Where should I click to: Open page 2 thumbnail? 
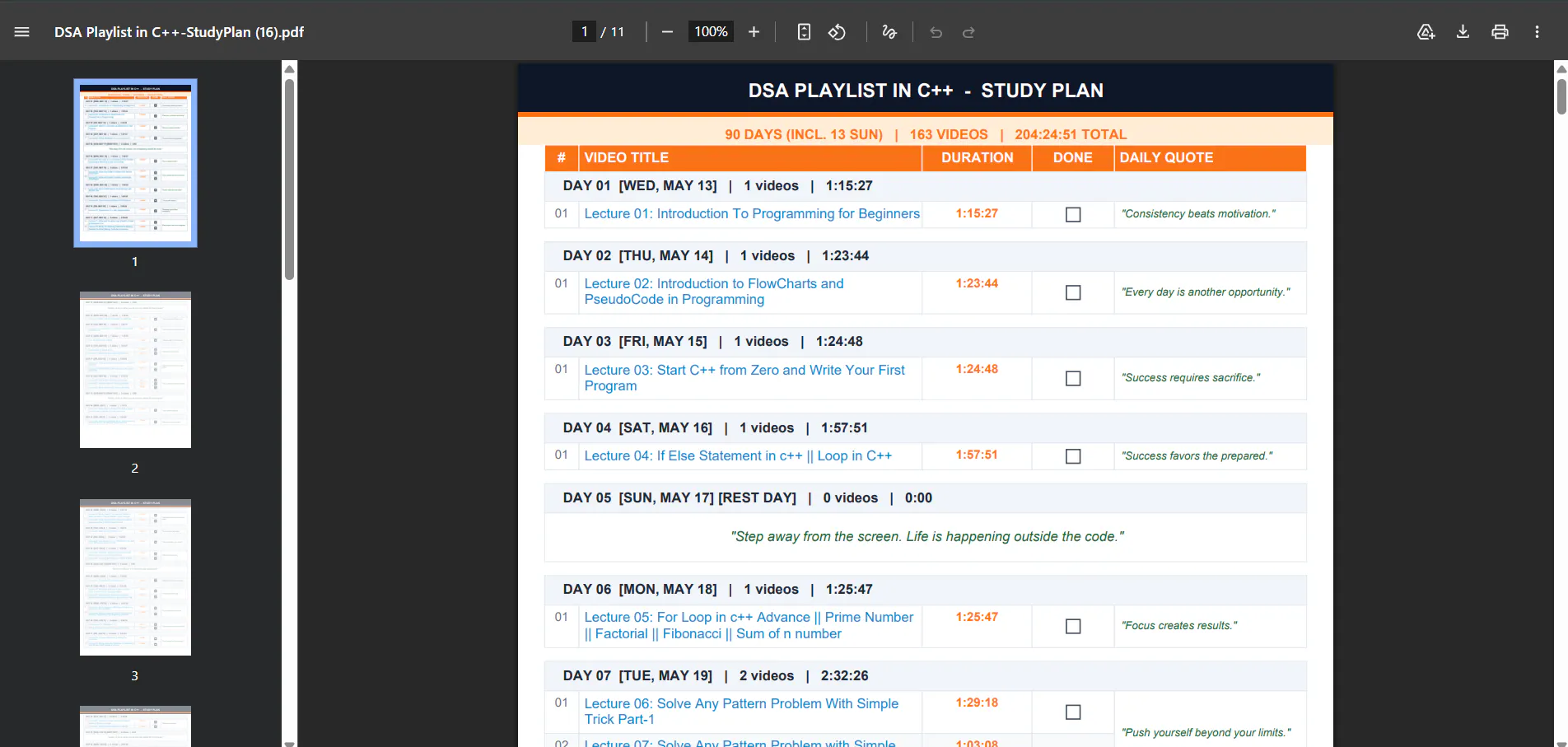click(x=135, y=370)
